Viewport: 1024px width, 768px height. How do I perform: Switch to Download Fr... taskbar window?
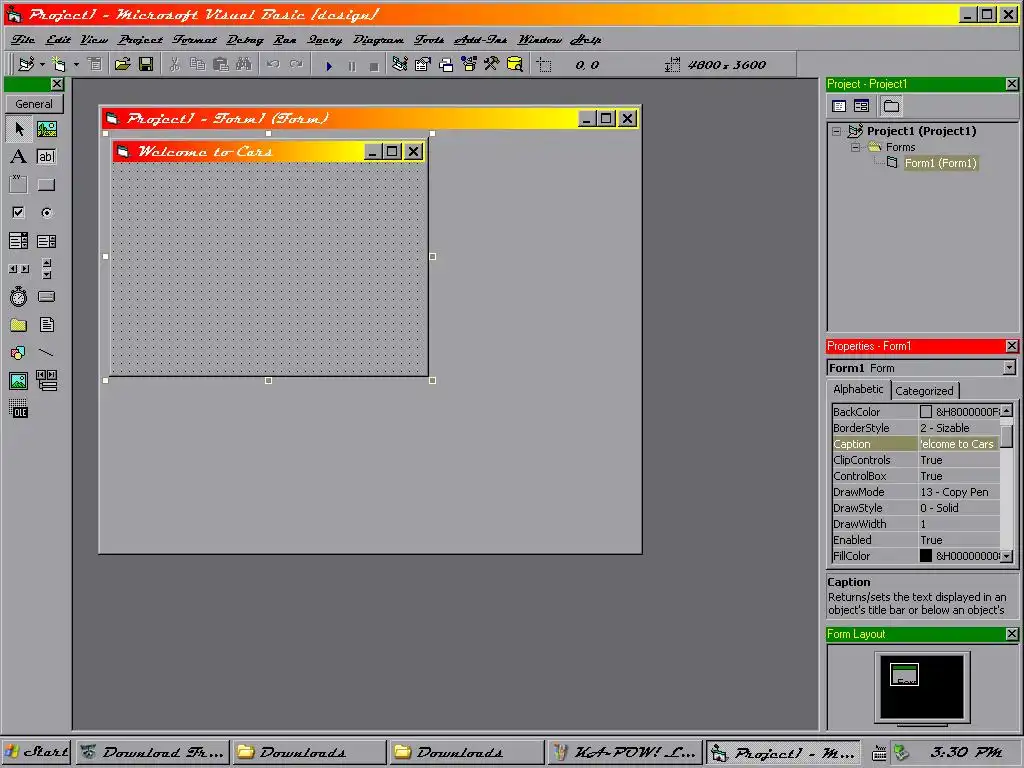[x=153, y=752]
